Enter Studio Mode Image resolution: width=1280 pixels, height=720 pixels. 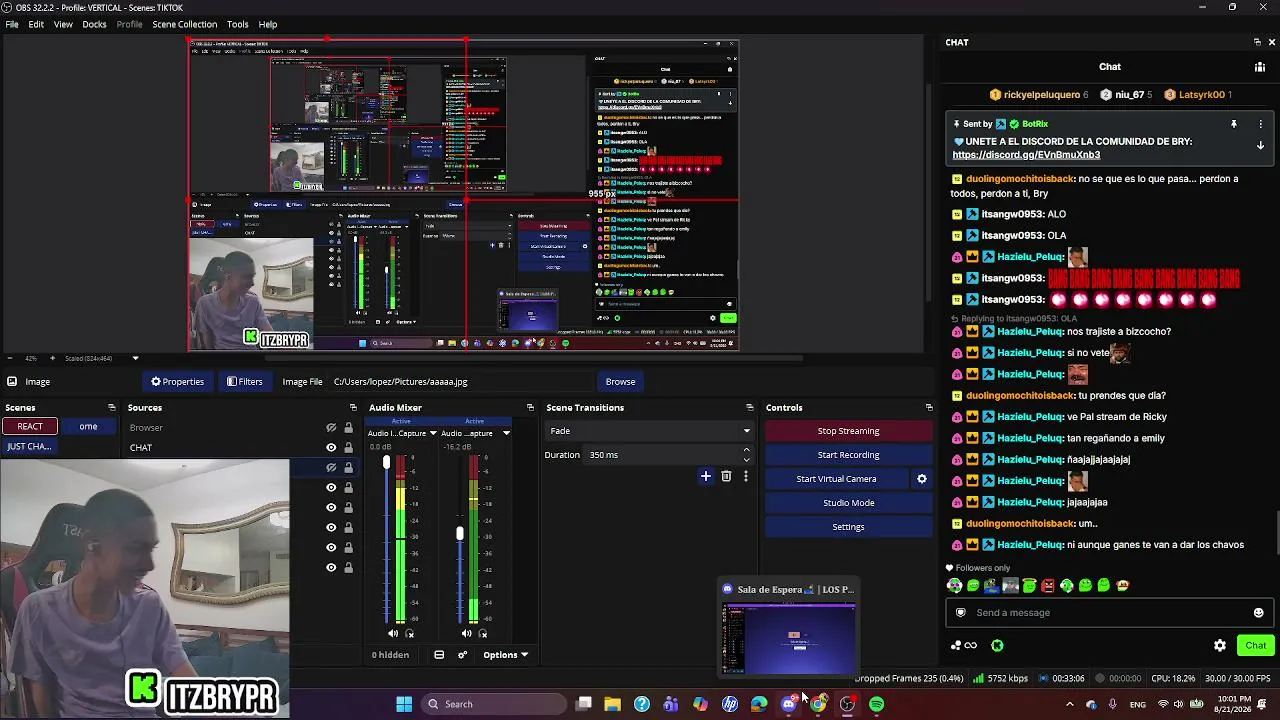[x=848, y=503]
